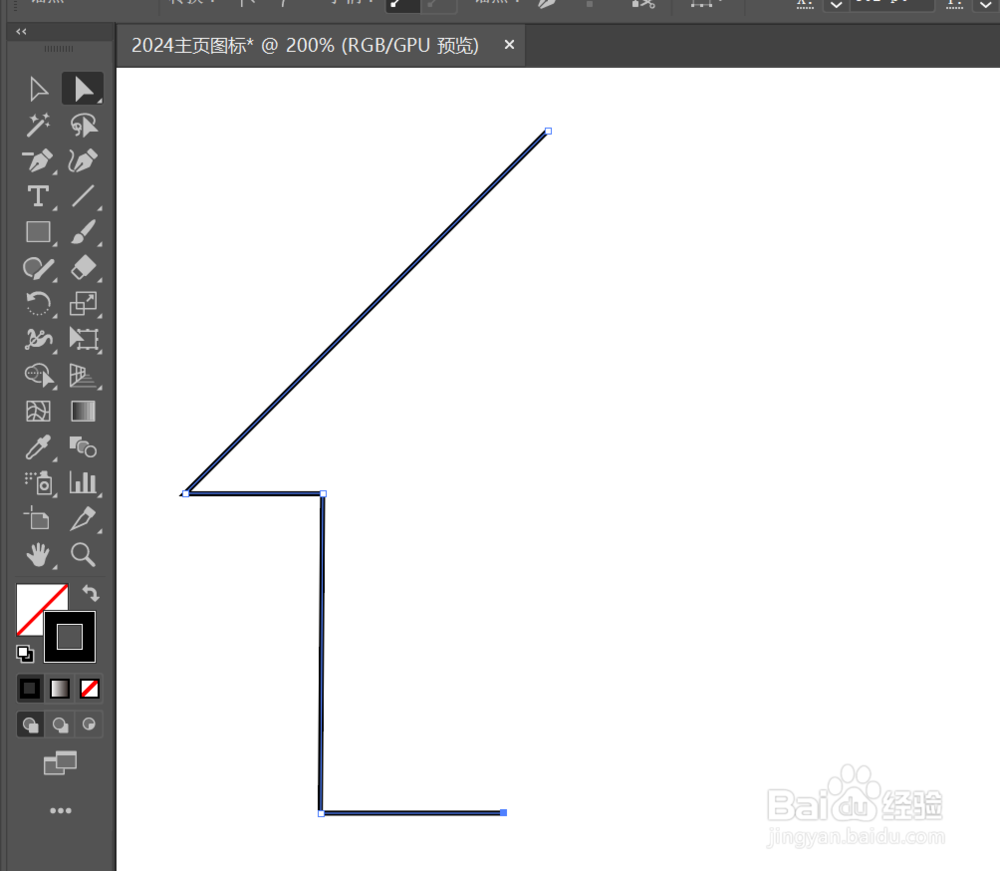This screenshot has width=1000, height=871.
Task: Select the Symbol Sprayer tool
Action: 38,483
